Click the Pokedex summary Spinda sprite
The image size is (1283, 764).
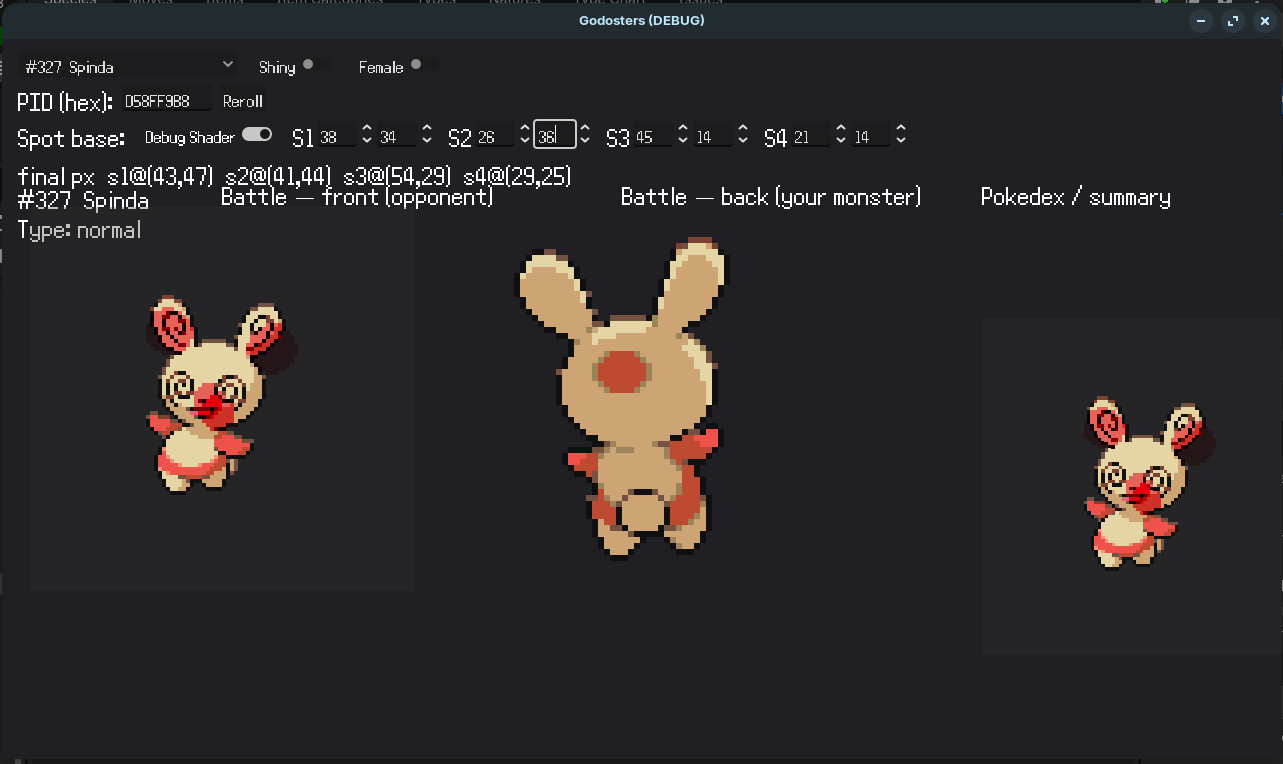tap(1150, 482)
